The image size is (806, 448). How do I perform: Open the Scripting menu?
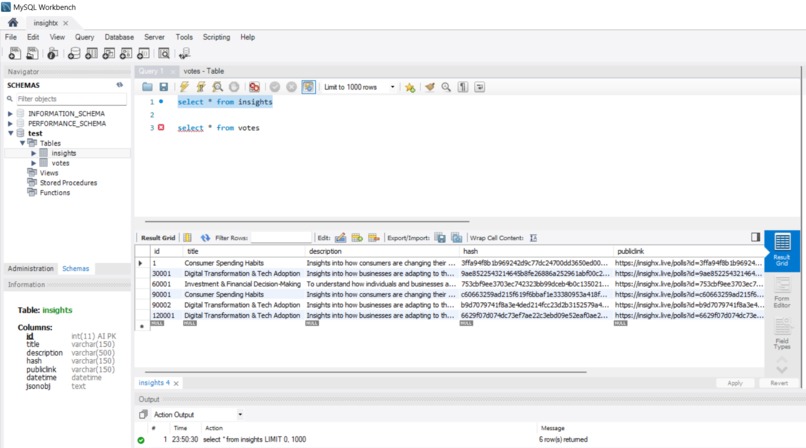tap(216, 37)
